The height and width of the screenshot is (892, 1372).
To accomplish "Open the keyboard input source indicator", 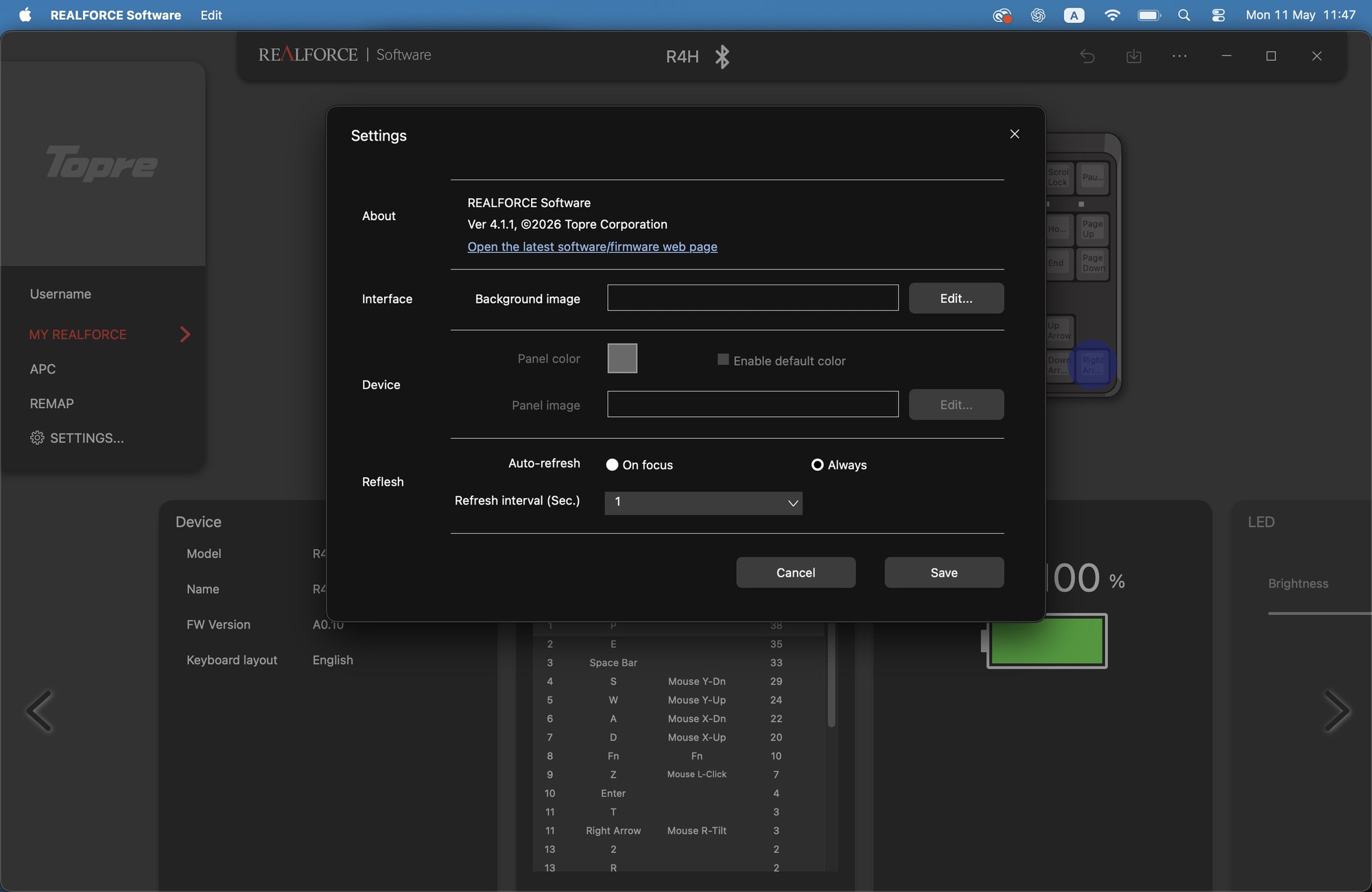I will (1074, 15).
